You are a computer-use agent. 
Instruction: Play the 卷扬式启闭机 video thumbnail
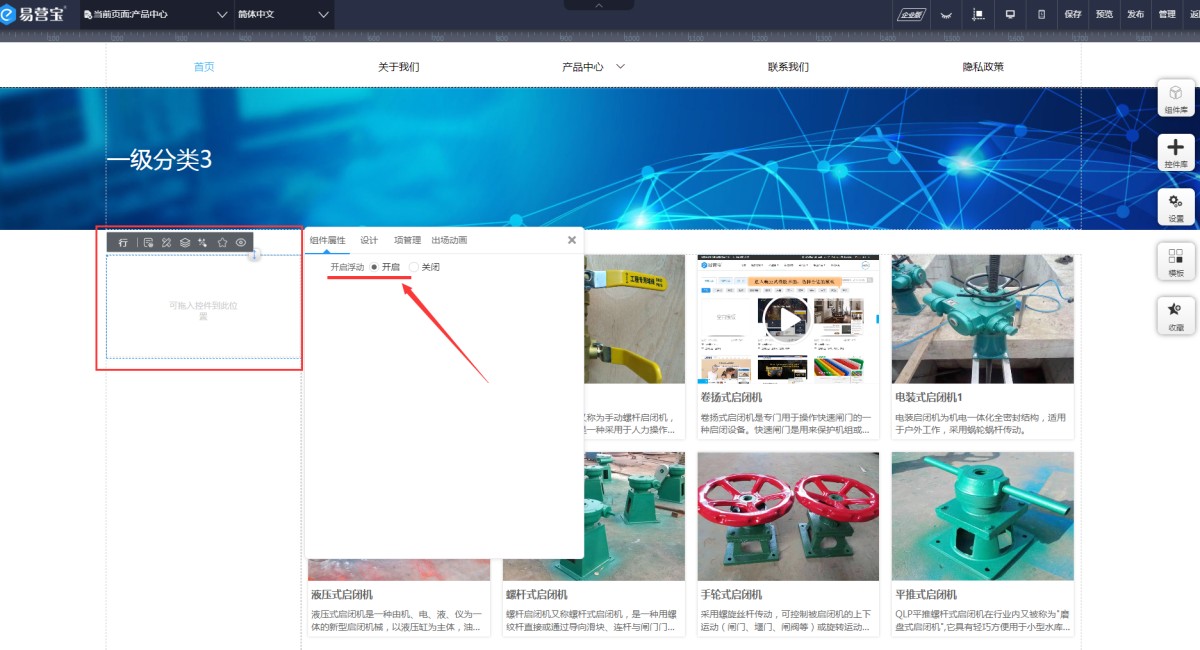788,320
